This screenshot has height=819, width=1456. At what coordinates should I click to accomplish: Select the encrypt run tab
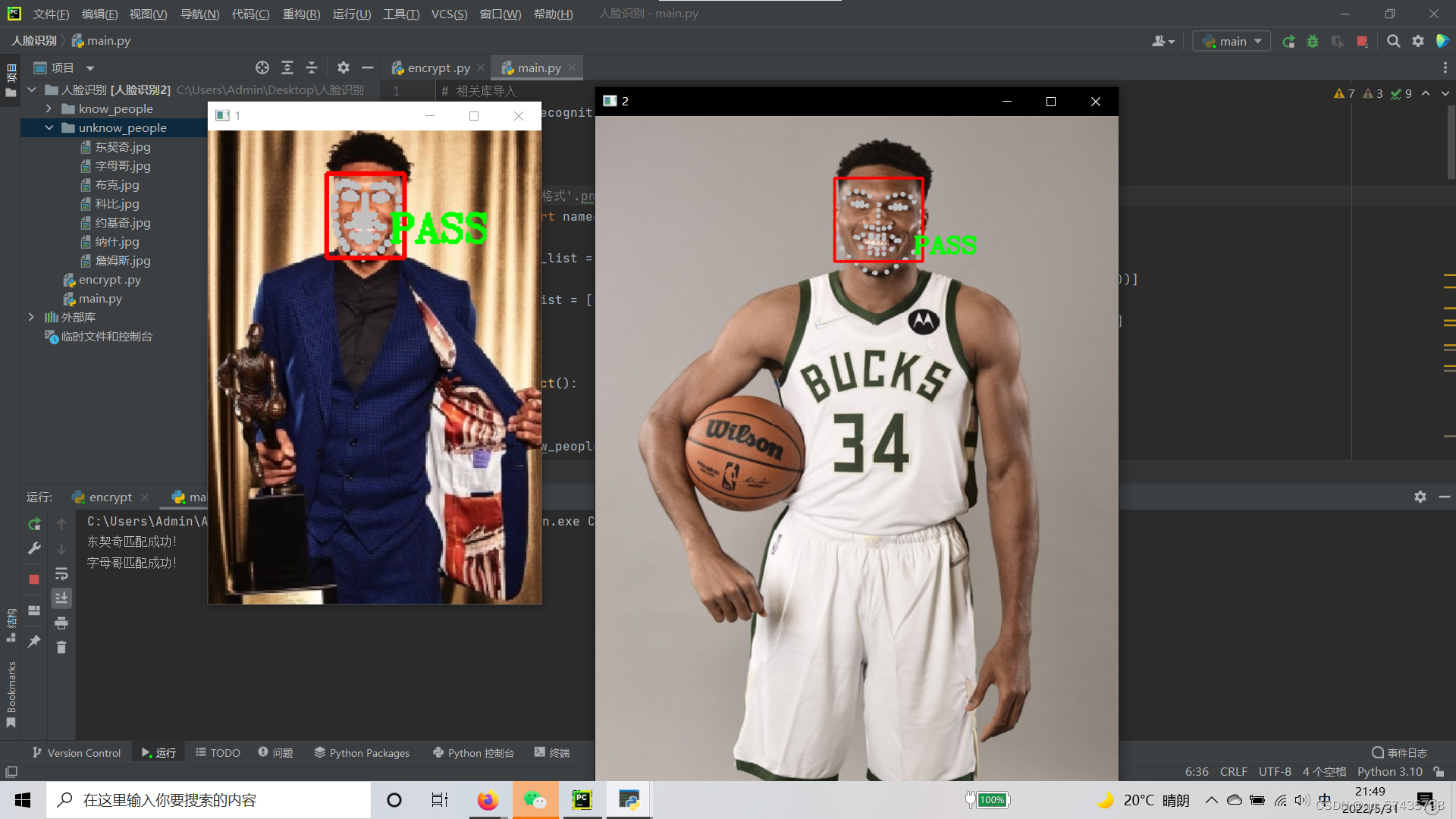[x=111, y=497]
